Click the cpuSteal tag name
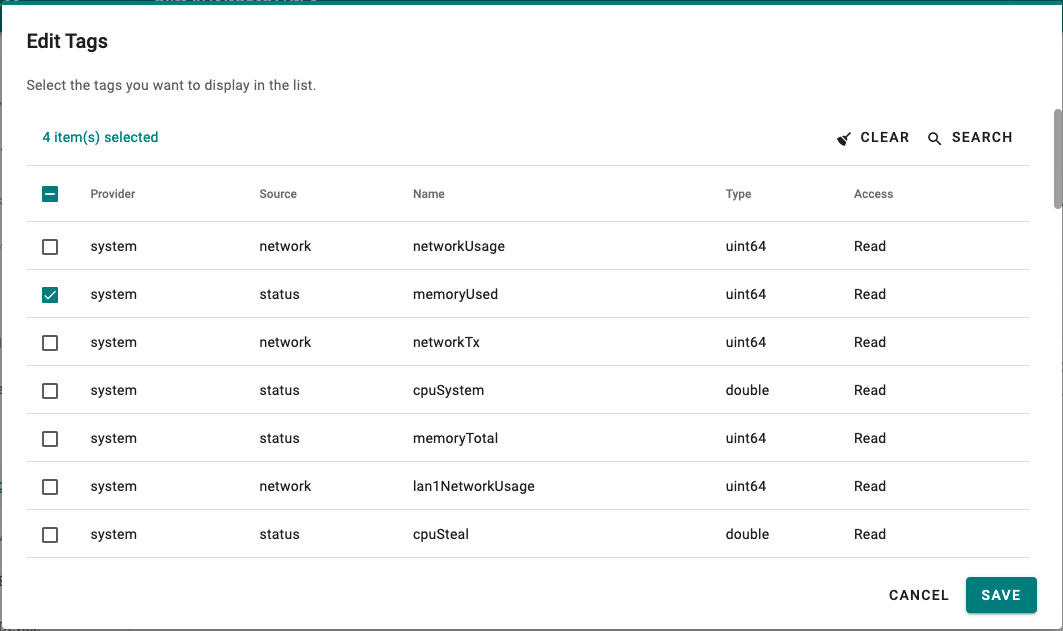1063x631 pixels. [x=441, y=535]
